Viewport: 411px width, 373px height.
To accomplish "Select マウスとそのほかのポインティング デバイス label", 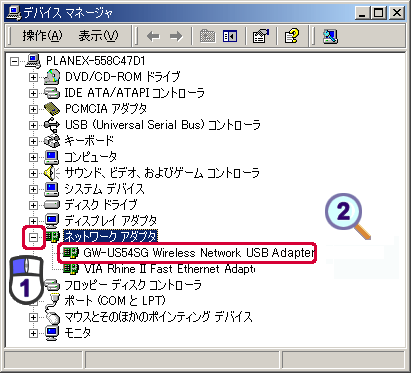I will coord(158,317).
